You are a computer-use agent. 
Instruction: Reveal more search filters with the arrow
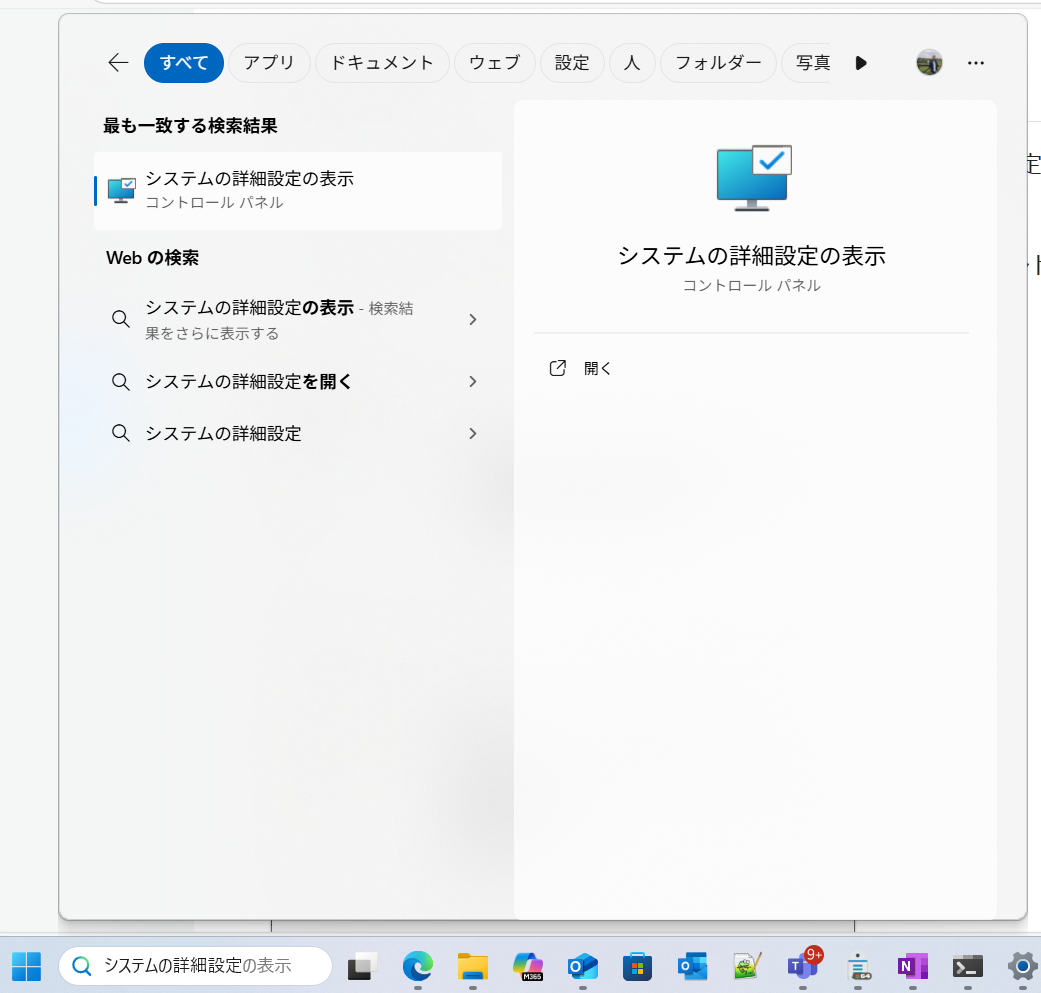[x=861, y=62]
